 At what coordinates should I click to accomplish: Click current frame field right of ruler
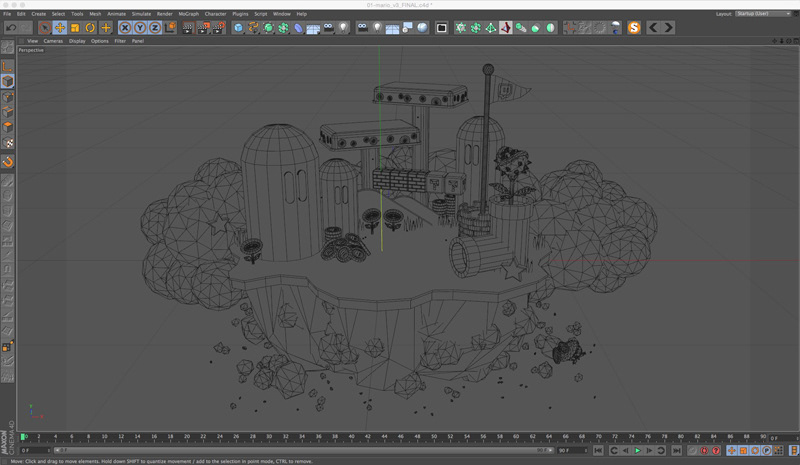pyautogui.click(x=783, y=438)
